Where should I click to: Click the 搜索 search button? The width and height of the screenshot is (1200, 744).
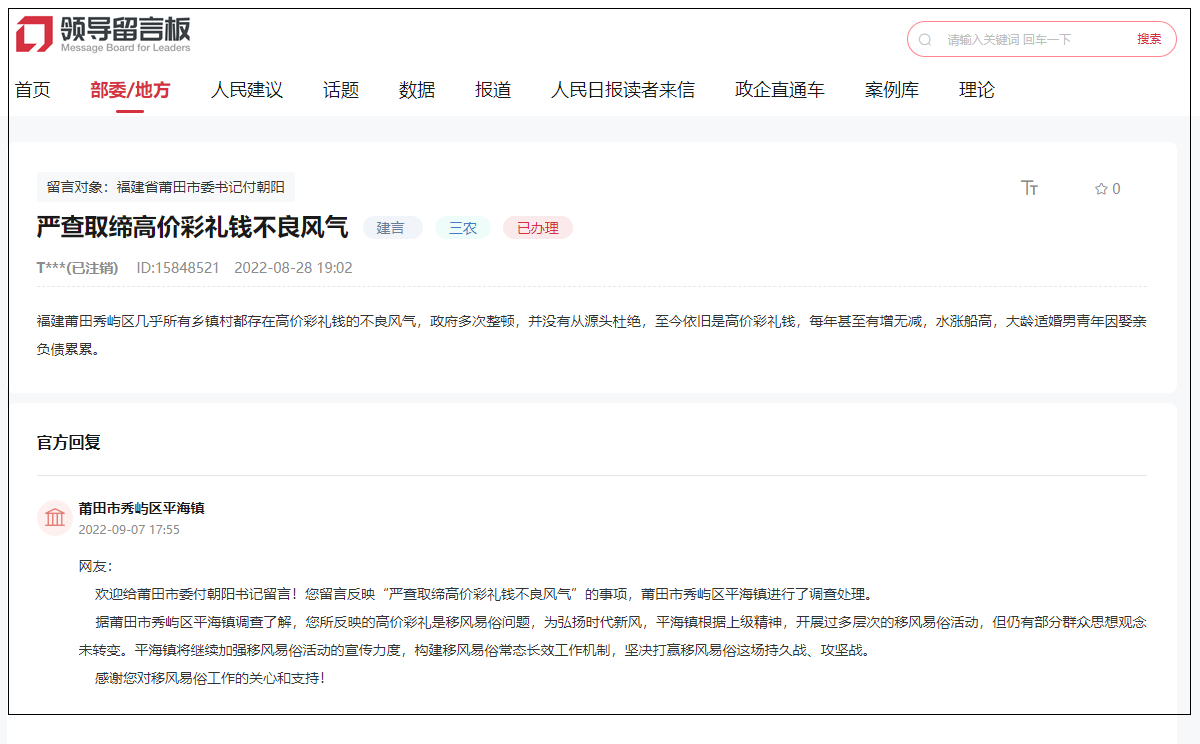click(1149, 39)
